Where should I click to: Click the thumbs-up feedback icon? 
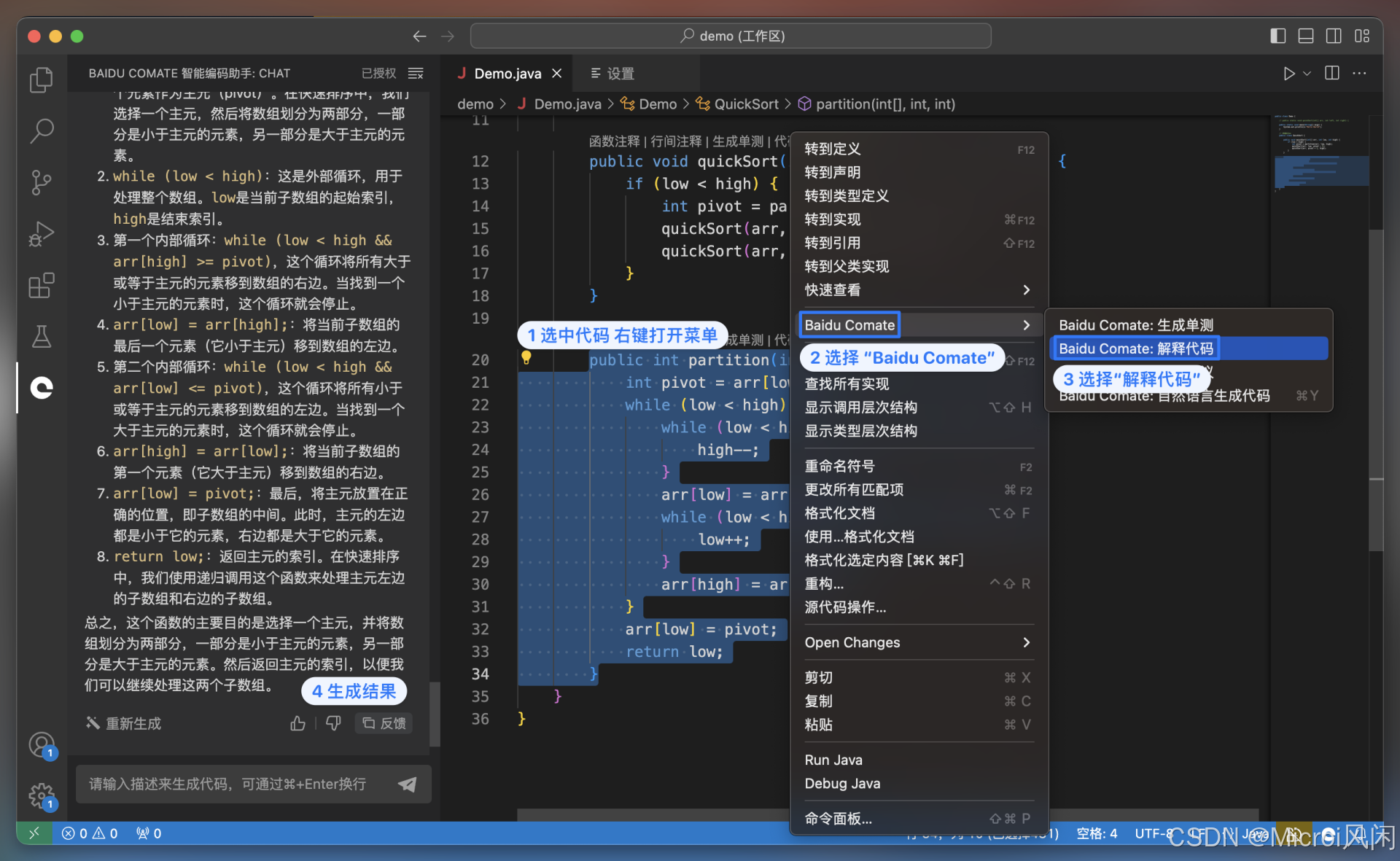tap(297, 723)
